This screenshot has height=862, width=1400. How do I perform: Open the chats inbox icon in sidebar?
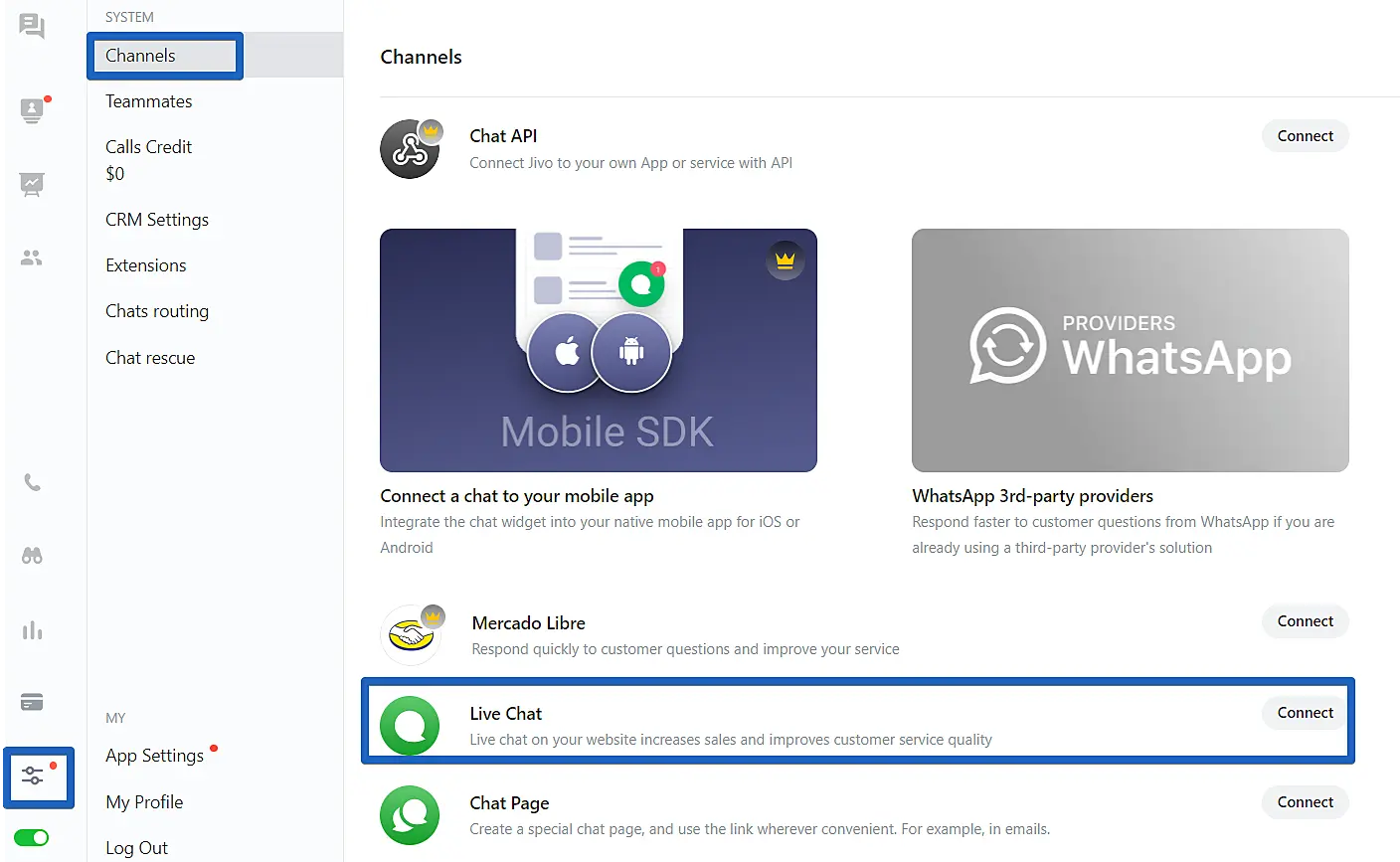[32, 26]
